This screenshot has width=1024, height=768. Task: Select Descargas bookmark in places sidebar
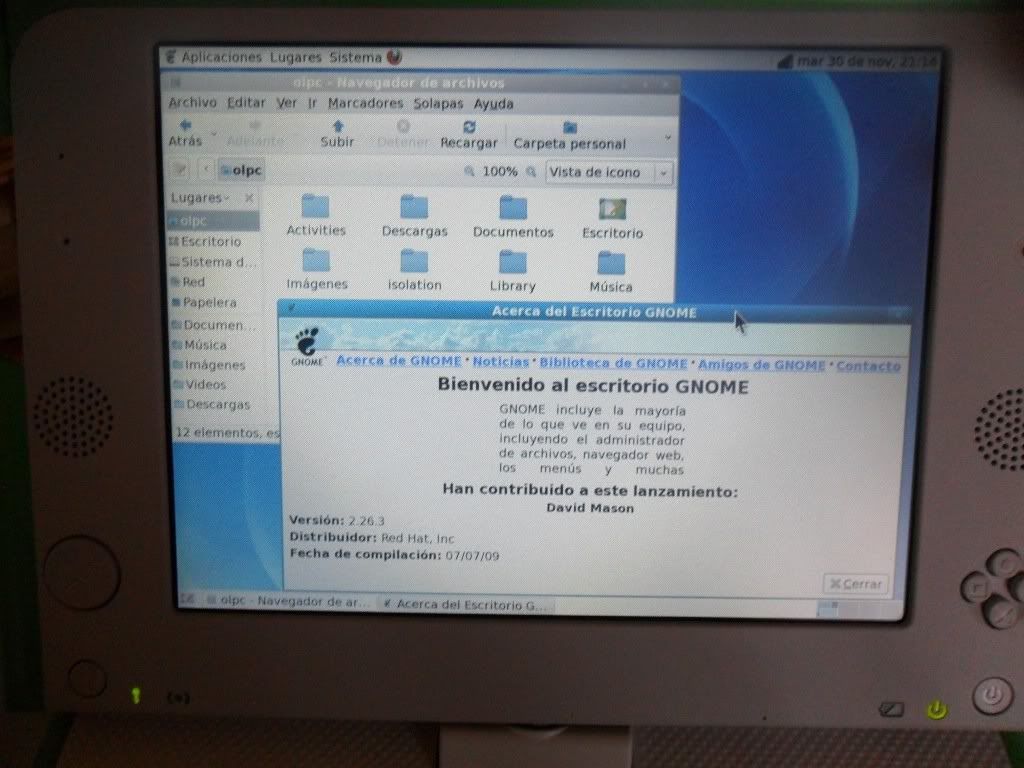tap(213, 405)
